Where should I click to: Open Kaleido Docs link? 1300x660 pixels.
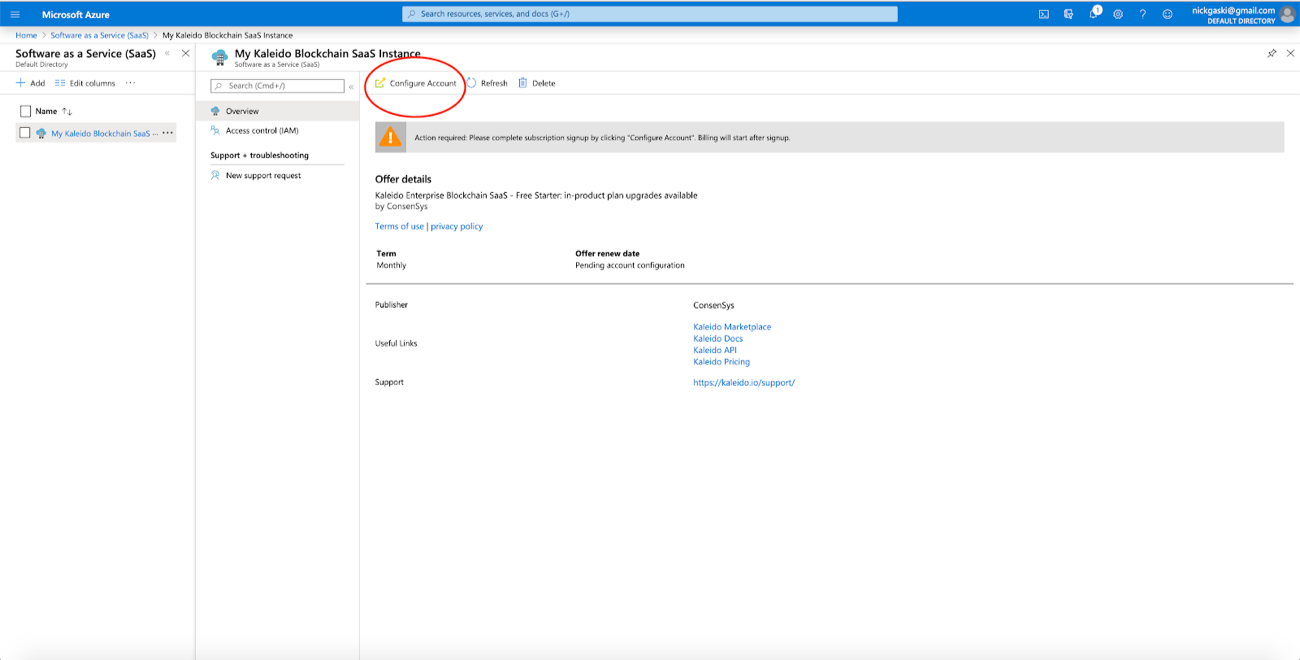(718, 339)
